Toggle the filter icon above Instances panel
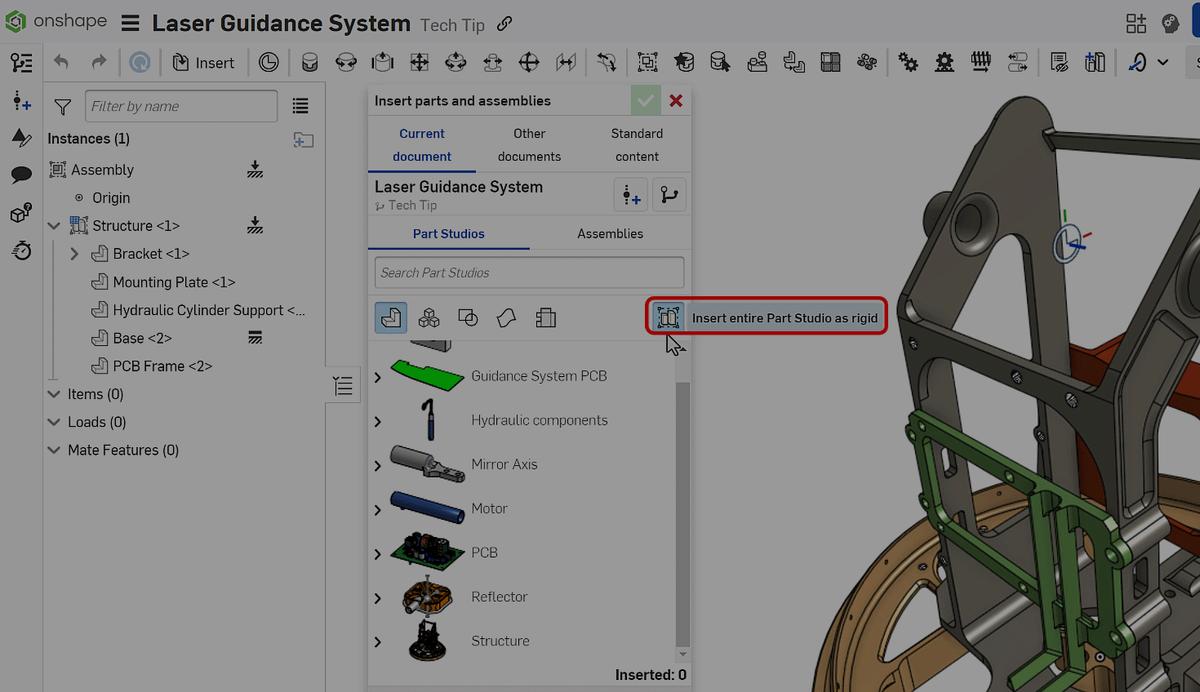This screenshot has width=1200, height=692. [61, 106]
